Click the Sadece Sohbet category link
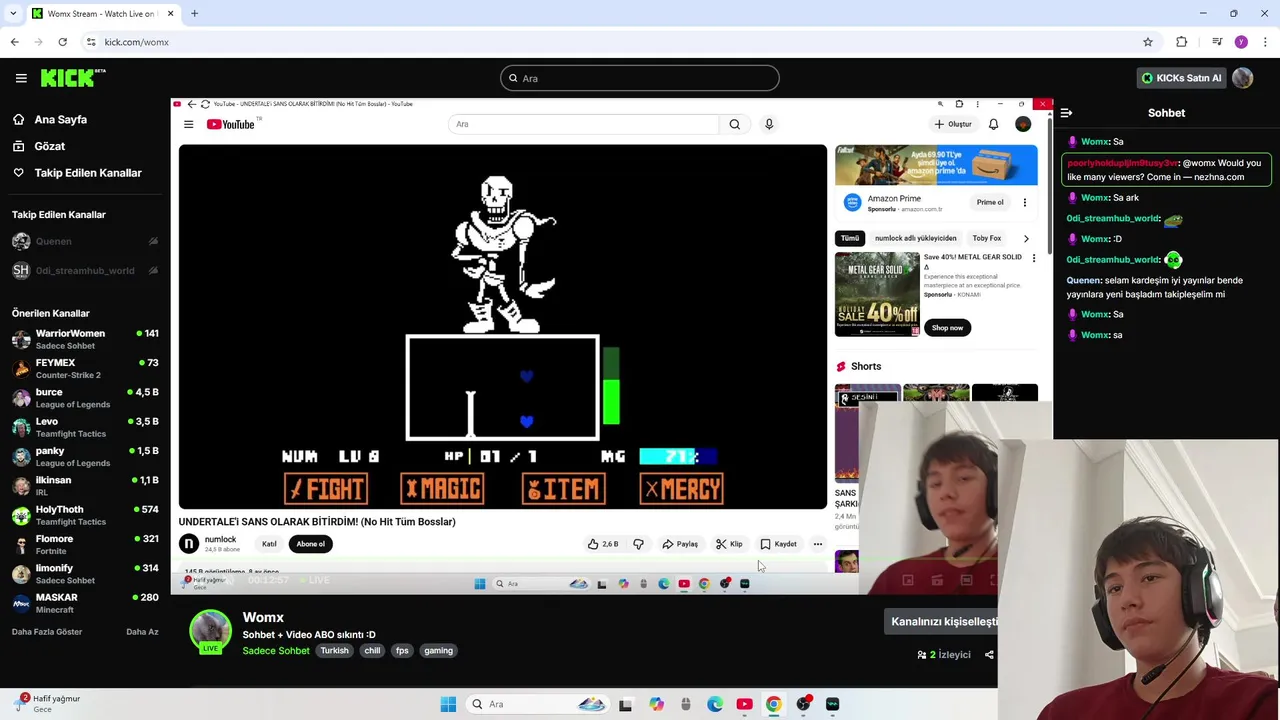 coord(276,651)
